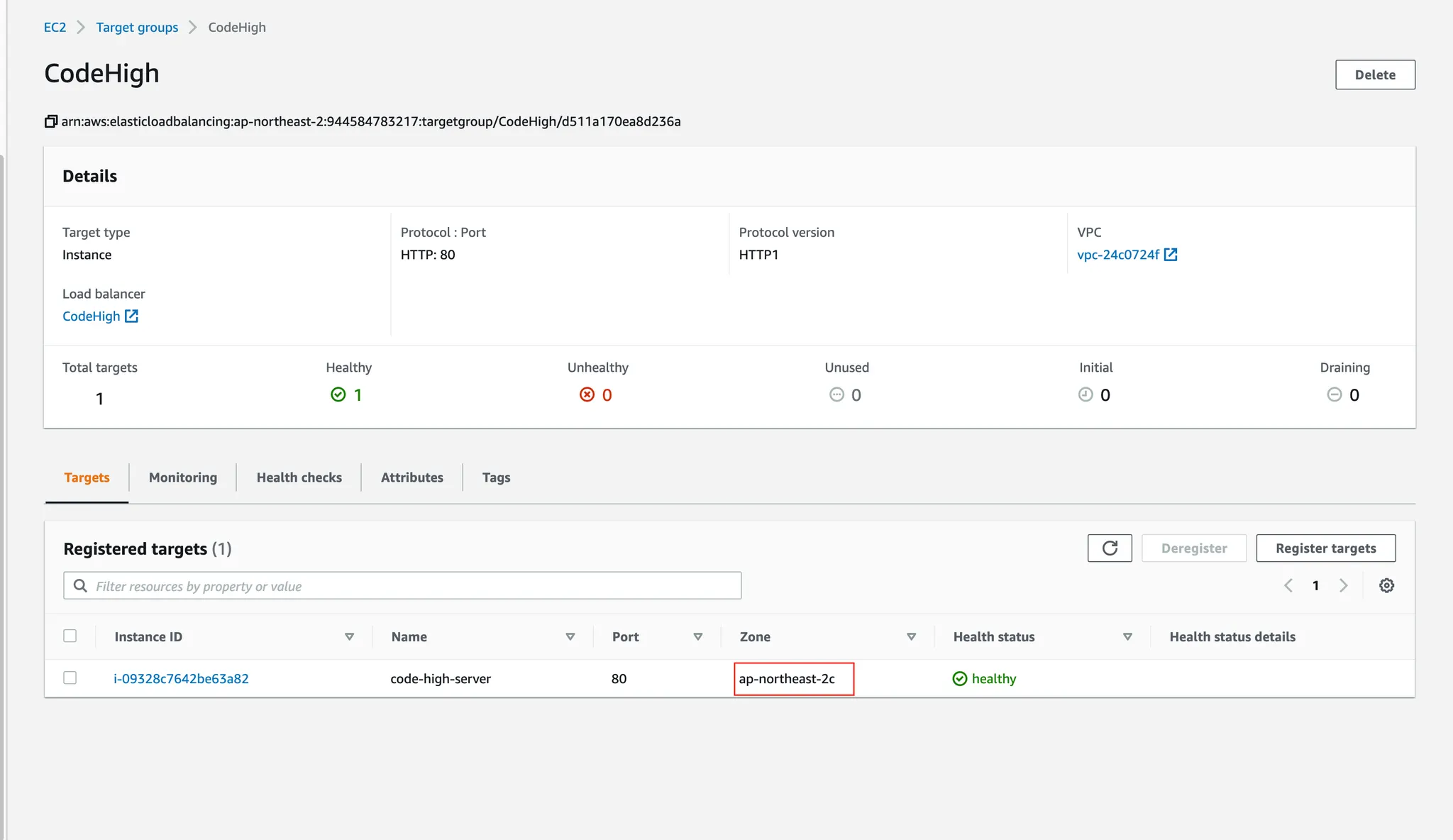
Task: Switch to the Health checks tab
Action: pyautogui.click(x=299, y=477)
